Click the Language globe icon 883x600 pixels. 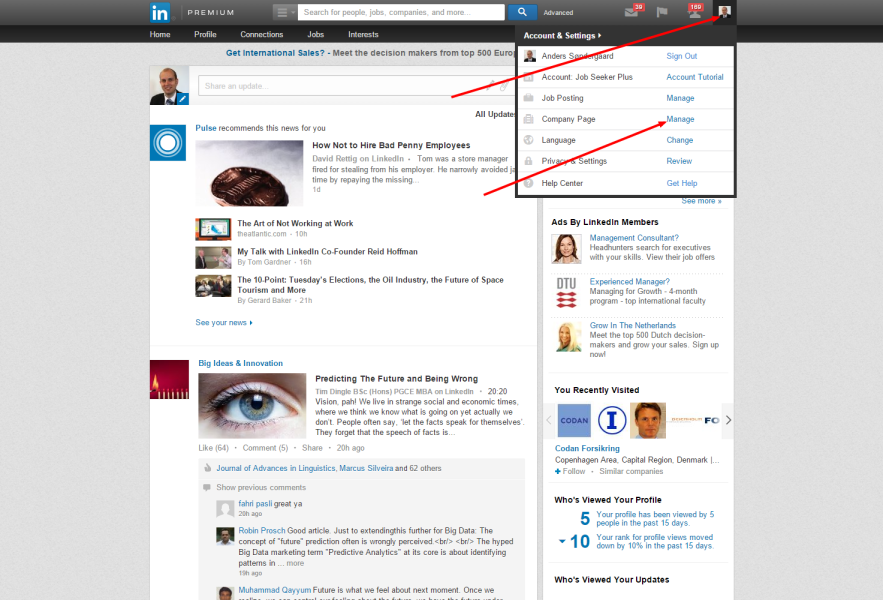coord(528,140)
